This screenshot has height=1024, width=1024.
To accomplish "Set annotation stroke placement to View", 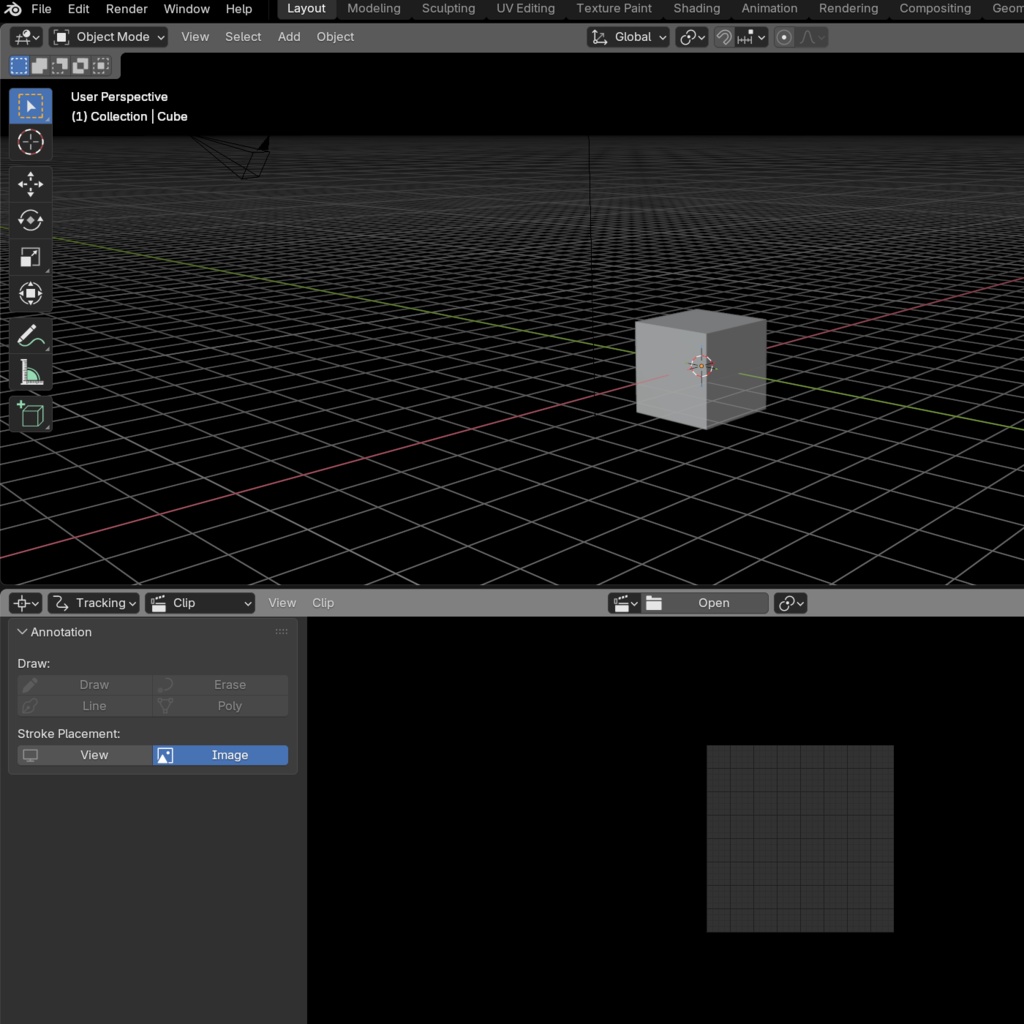I will 85,755.
